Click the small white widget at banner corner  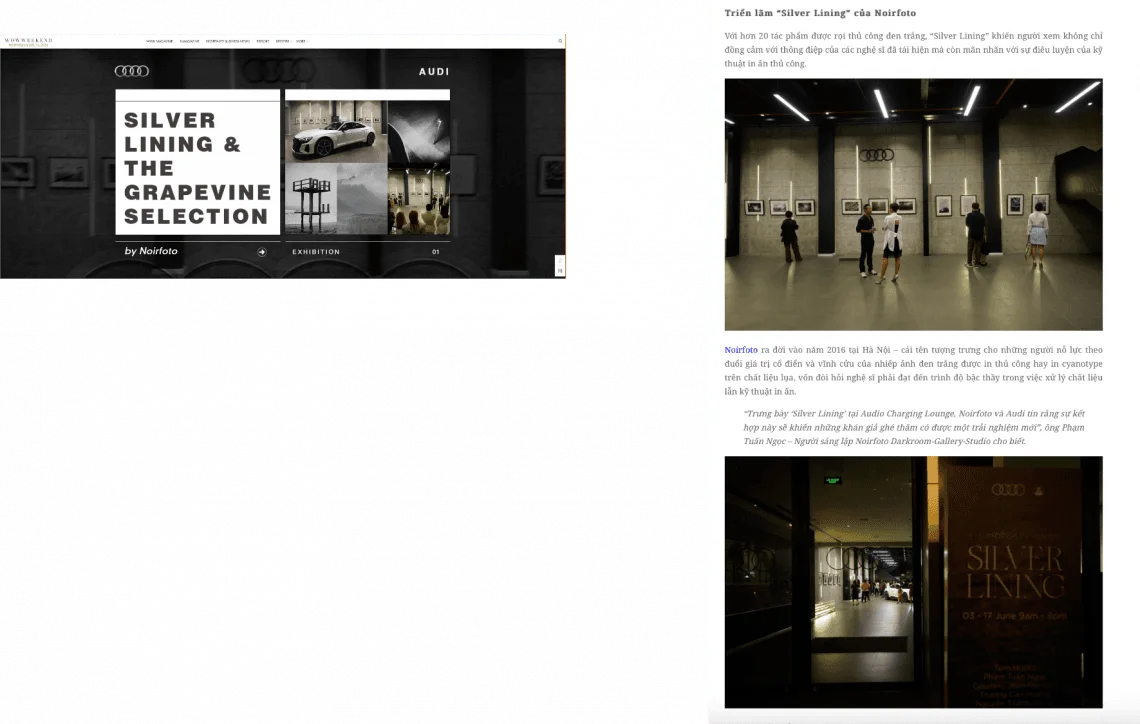(x=560, y=266)
